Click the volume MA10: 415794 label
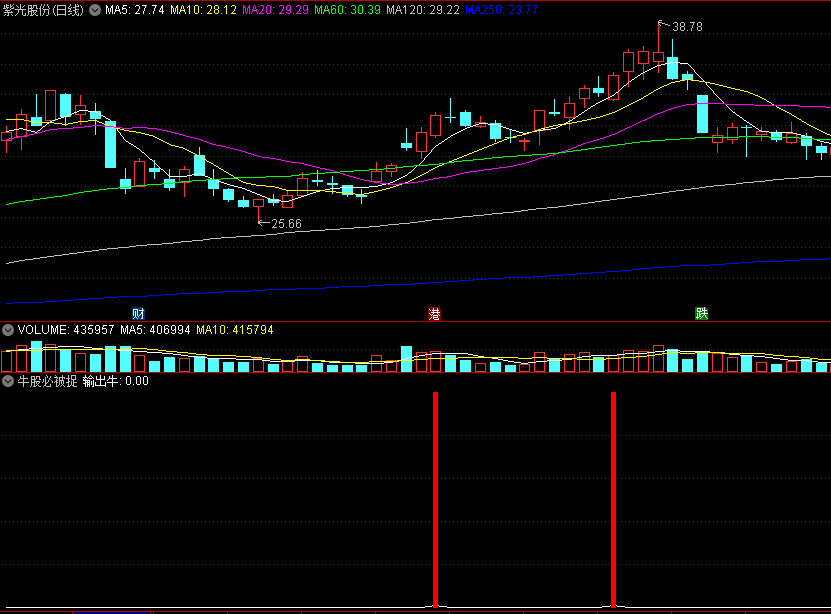This screenshot has width=831, height=614. pos(235,330)
